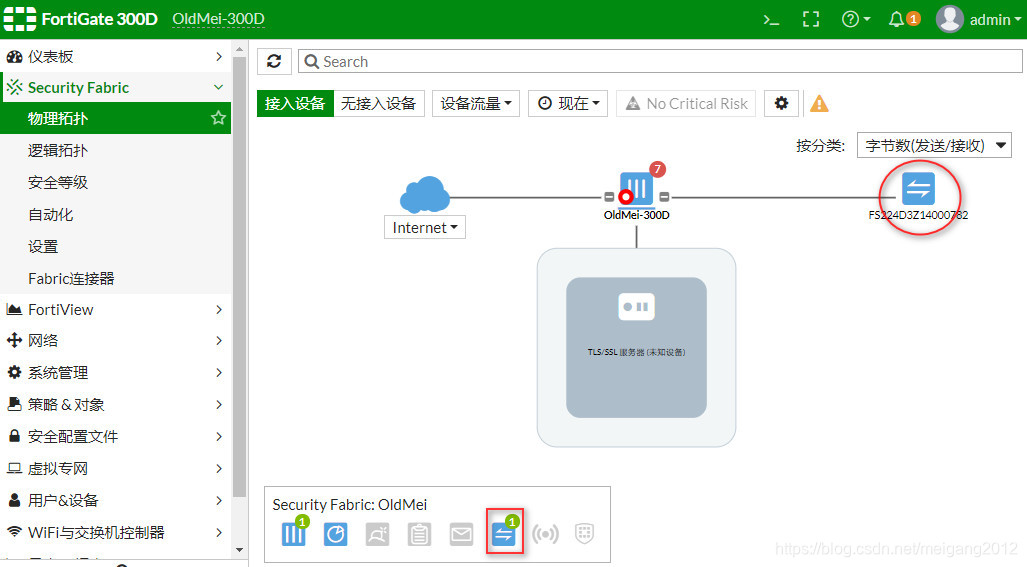
Task: Click the Internet cloud icon
Action: [x=424, y=194]
